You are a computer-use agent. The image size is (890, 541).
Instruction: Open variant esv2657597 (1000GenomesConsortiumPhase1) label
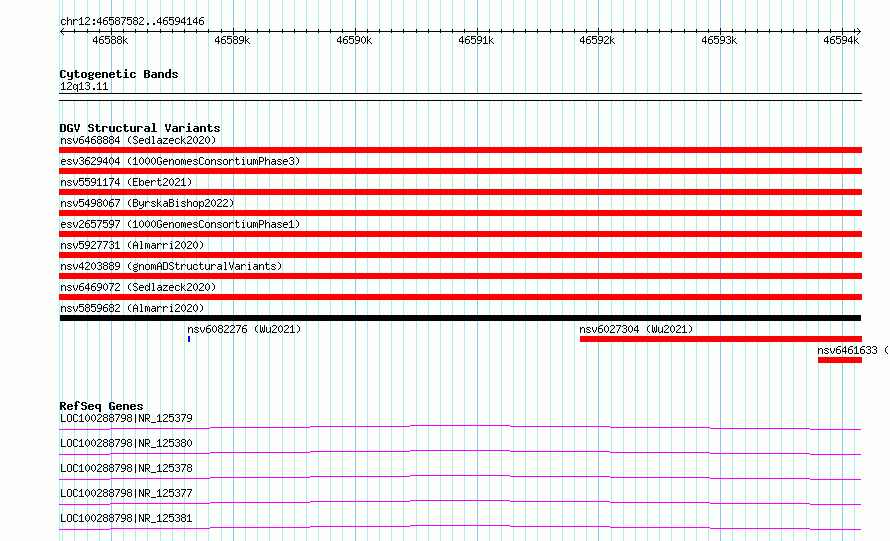(180, 224)
